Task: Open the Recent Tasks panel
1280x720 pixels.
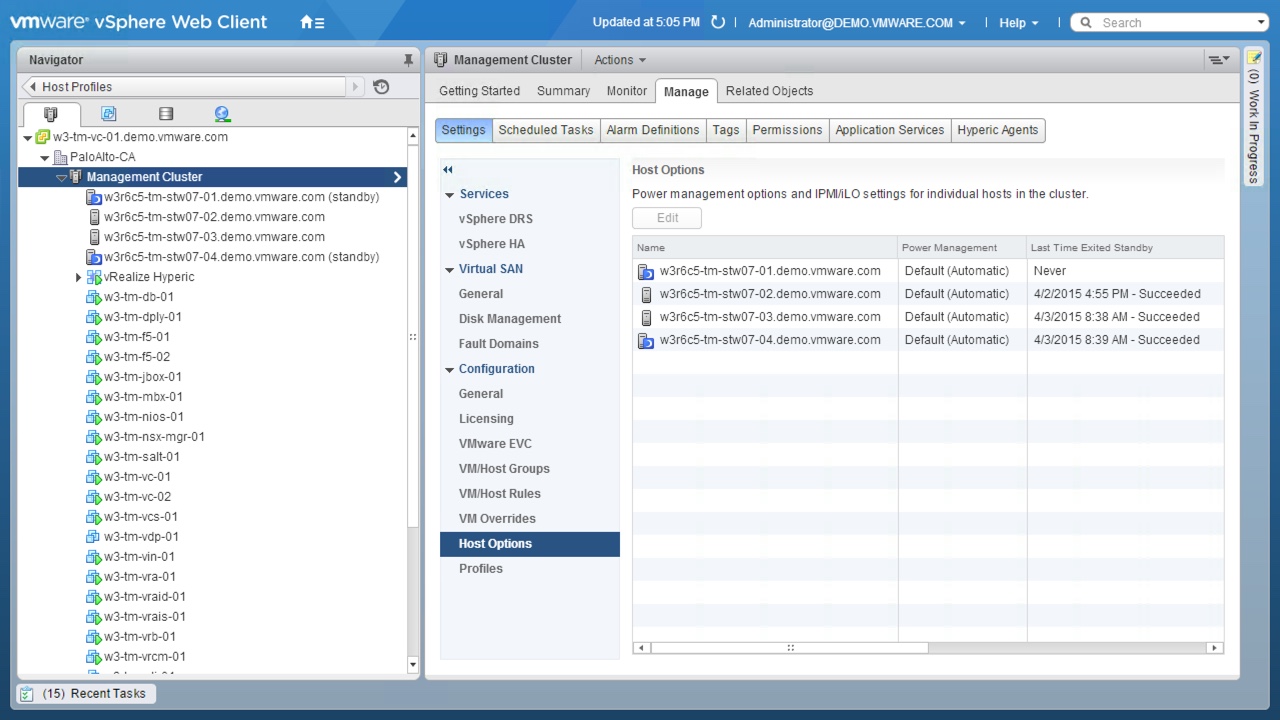Action: [x=84, y=693]
